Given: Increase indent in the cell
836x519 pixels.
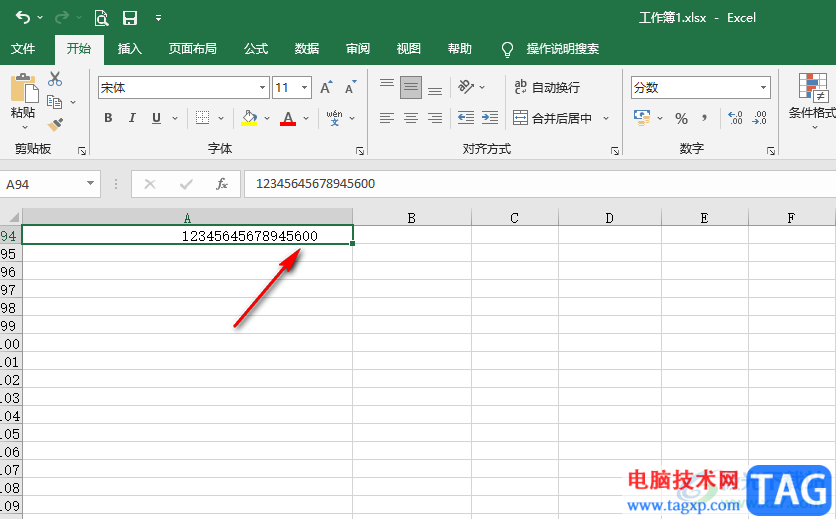Looking at the screenshot, I should coord(489,118).
